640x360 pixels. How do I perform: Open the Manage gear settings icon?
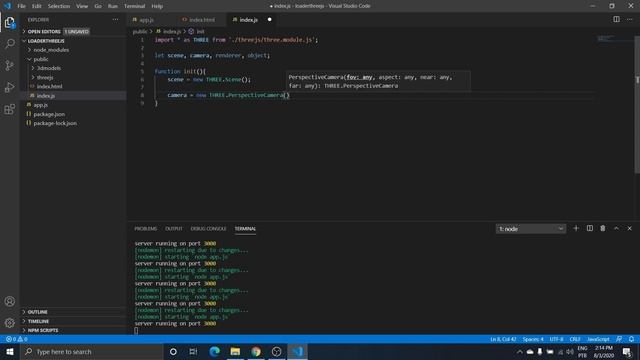[x=9, y=323]
